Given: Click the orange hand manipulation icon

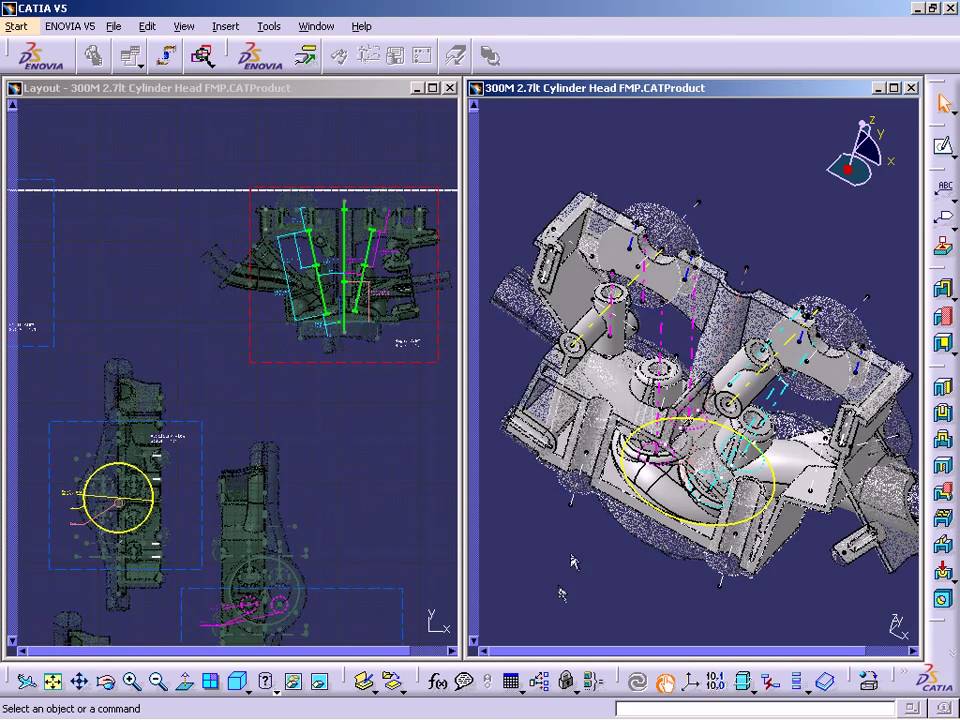Looking at the screenshot, I should [x=664, y=681].
